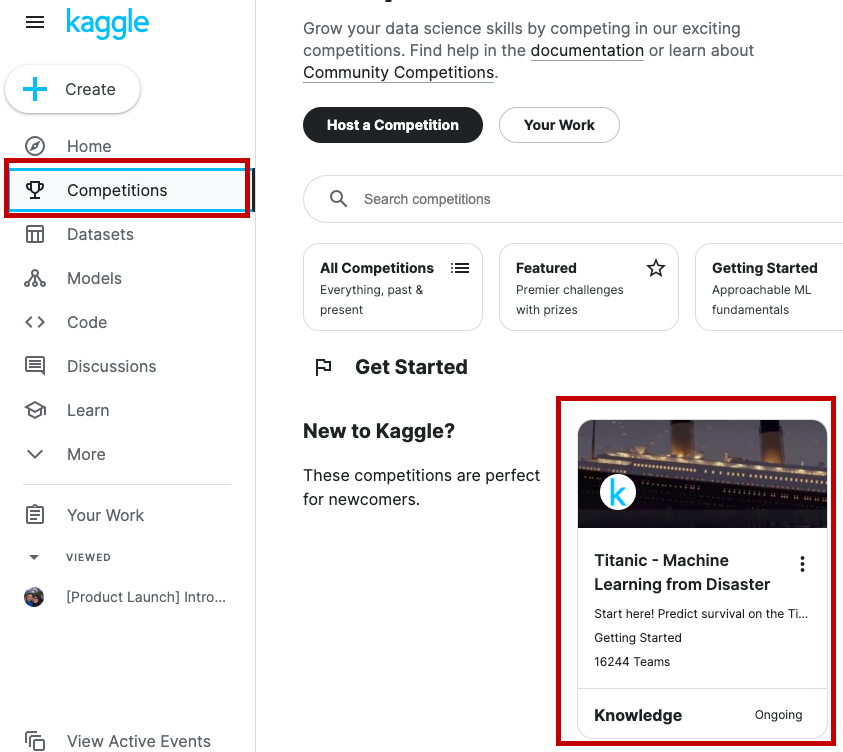Collapse the VIEWED section chevron
This screenshot has height=752, width=843.
33,557
